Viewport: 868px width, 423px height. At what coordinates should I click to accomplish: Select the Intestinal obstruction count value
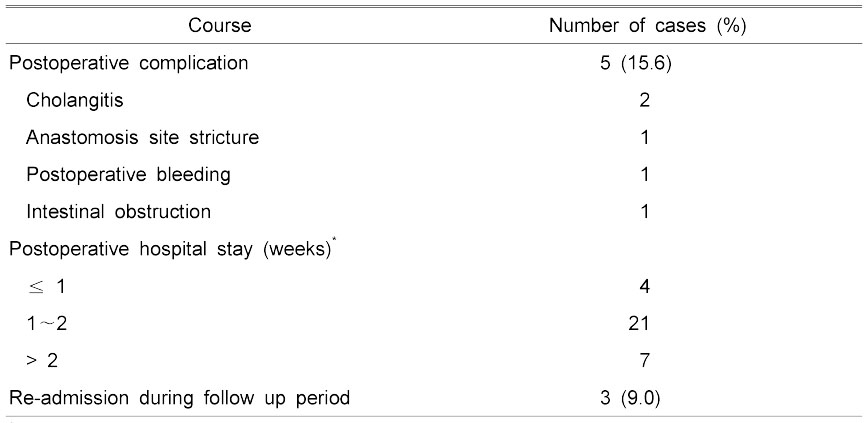pos(643,212)
